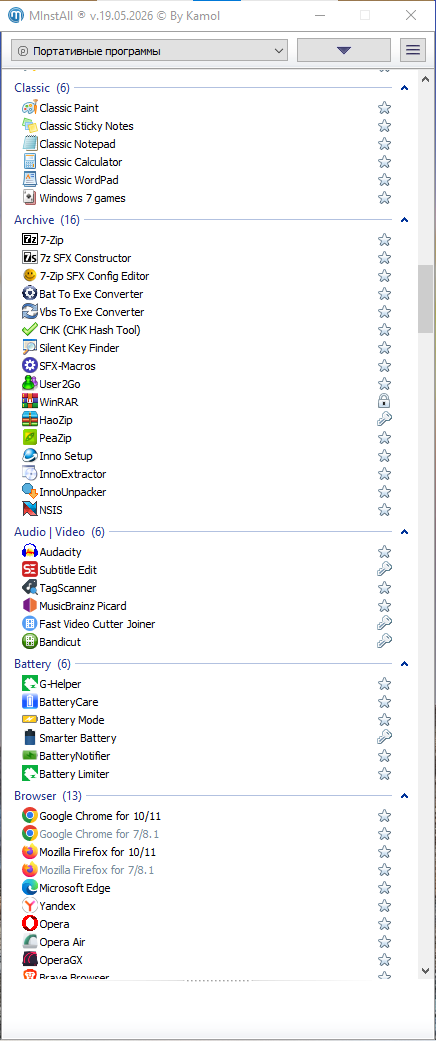Click the 7-Zip app icon
The image size is (436, 1041).
pos(29,240)
